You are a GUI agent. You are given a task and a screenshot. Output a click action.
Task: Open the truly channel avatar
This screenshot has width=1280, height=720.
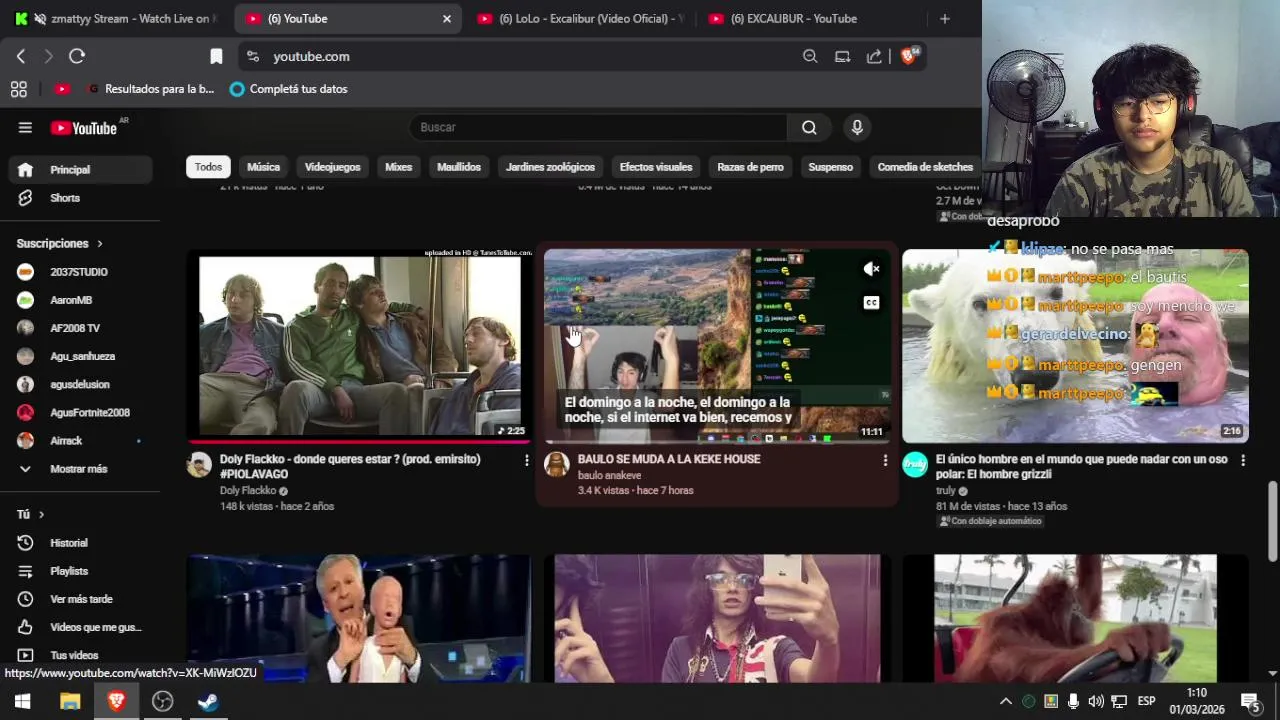coord(915,464)
